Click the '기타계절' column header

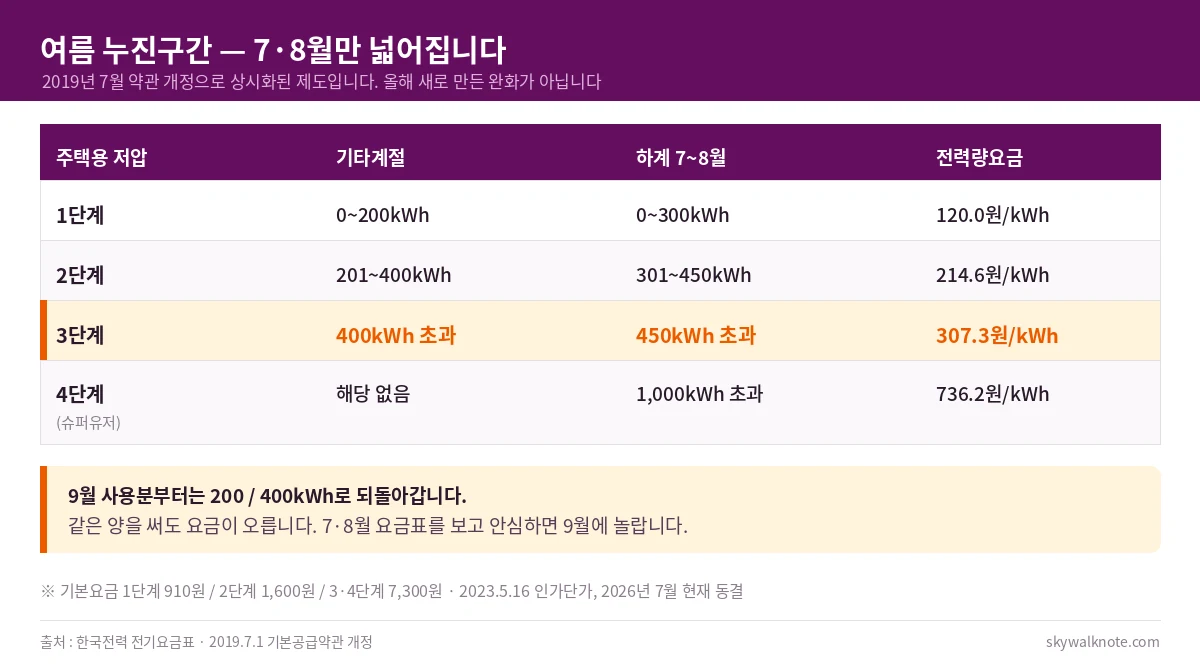[370, 157]
